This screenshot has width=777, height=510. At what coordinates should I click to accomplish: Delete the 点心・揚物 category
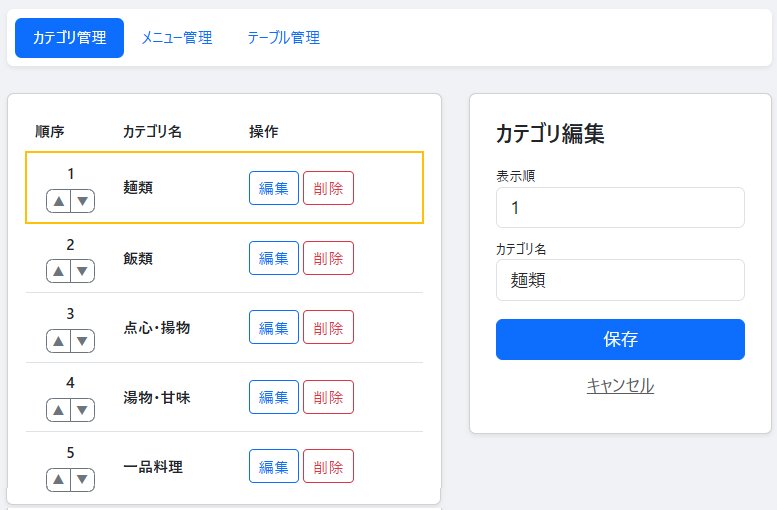[x=328, y=327]
